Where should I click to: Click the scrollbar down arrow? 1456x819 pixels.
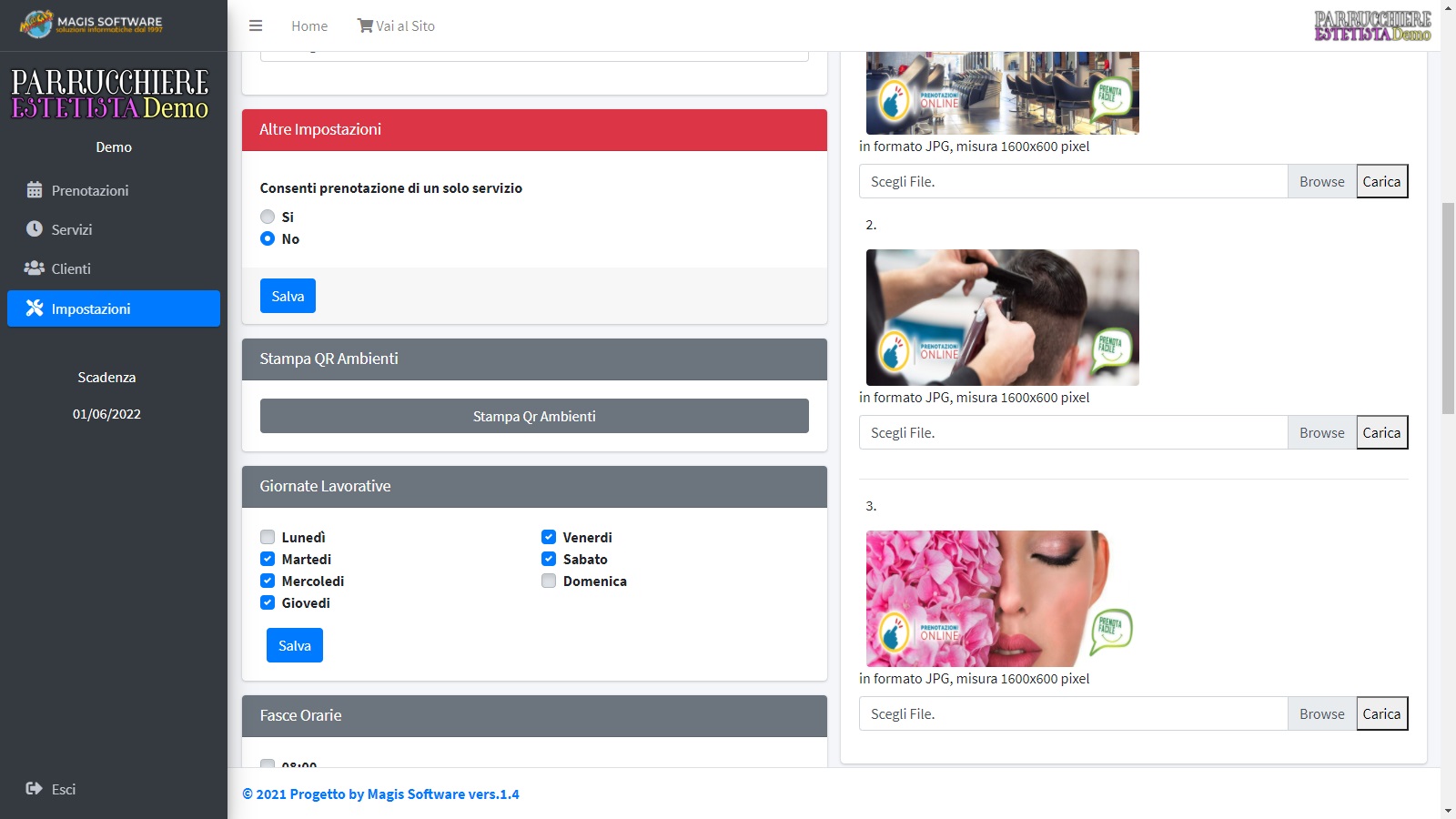1448,810
